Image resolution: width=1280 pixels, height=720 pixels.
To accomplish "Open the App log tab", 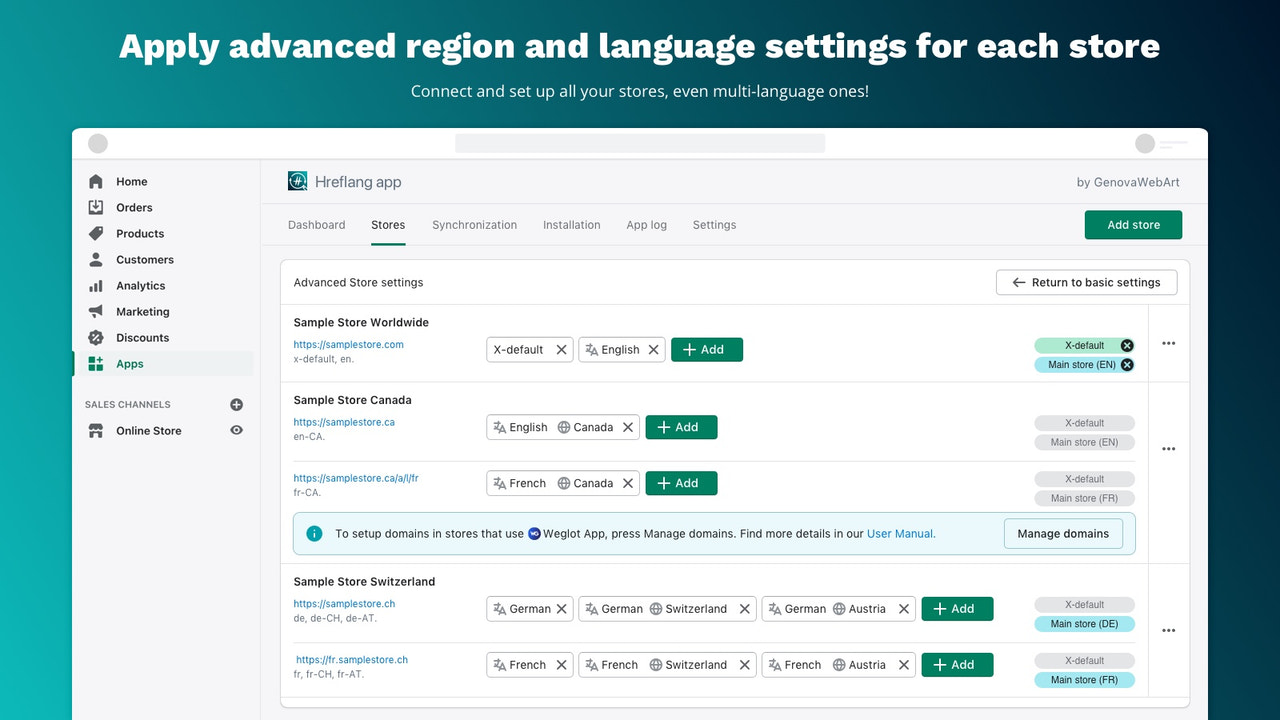I will (646, 225).
